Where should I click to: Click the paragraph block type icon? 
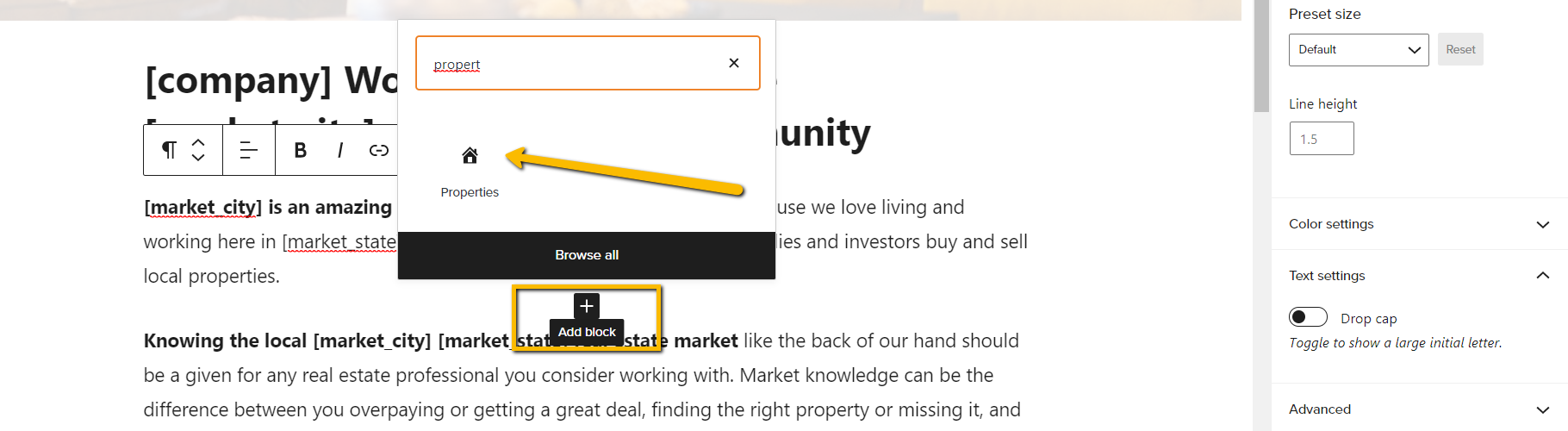169,150
